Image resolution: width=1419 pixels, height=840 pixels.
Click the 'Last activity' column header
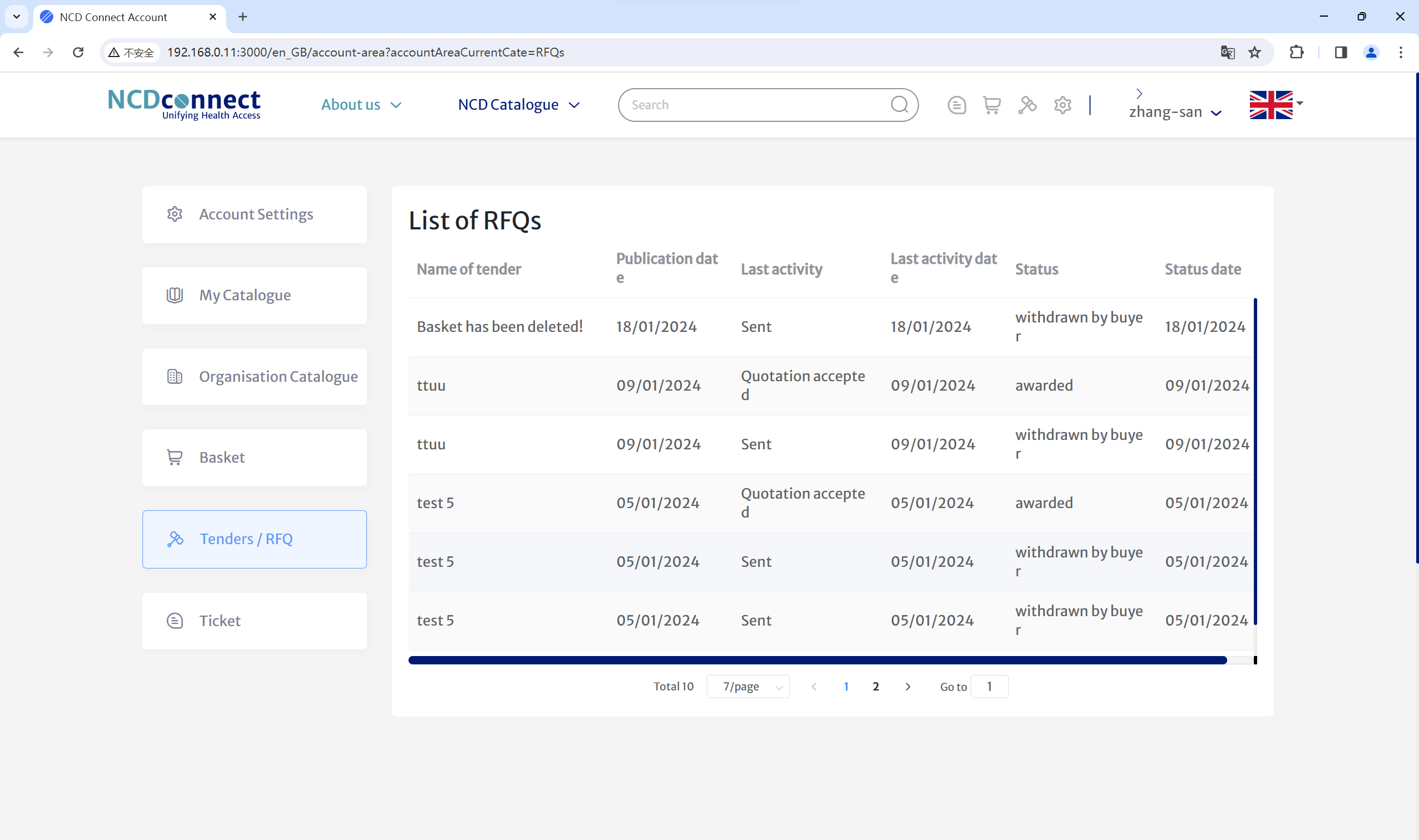782,269
